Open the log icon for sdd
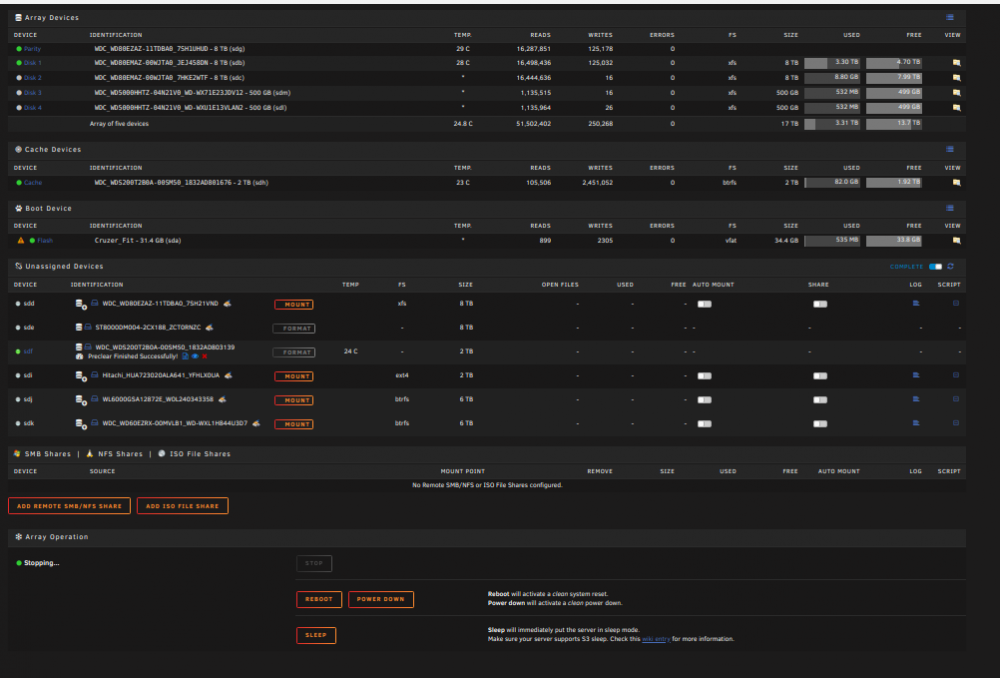Viewport: 1000px width, 678px height. point(916,304)
